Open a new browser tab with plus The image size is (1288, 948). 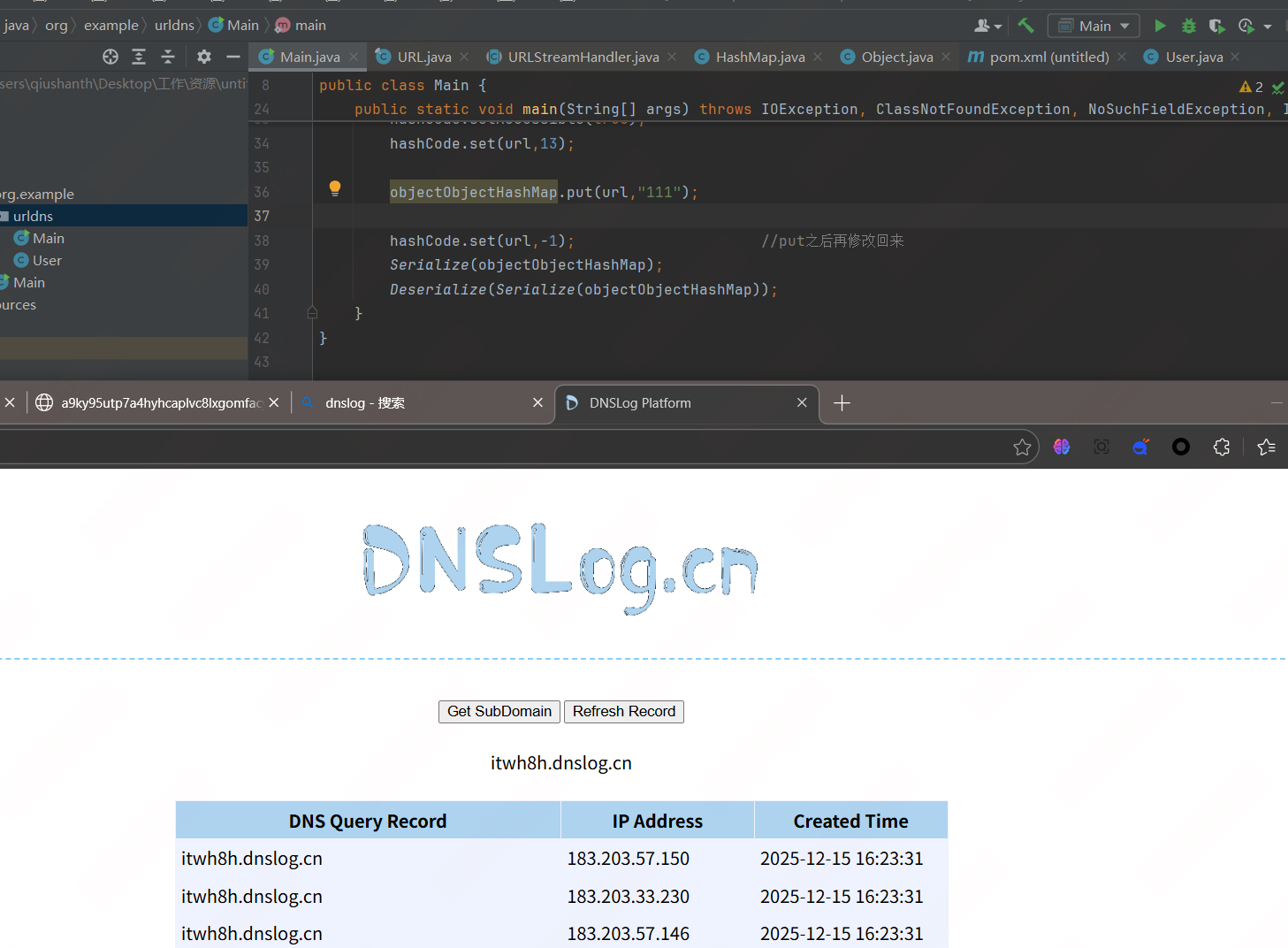pos(842,403)
